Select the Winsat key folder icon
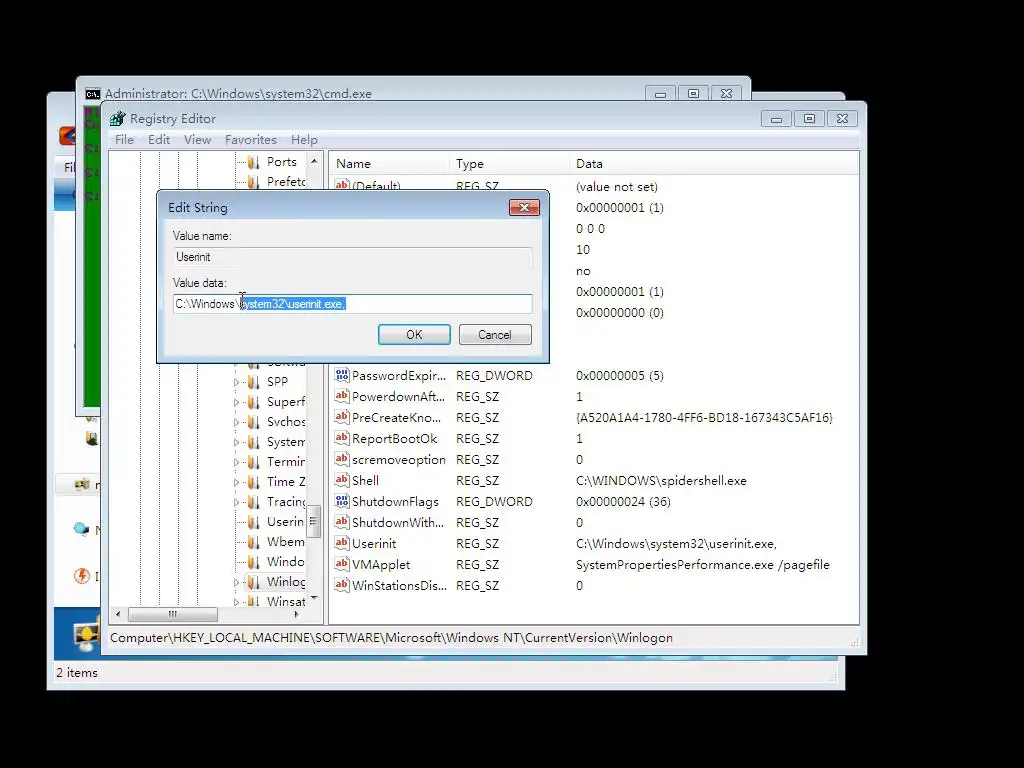This screenshot has width=1024, height=768. pos(253,601)
